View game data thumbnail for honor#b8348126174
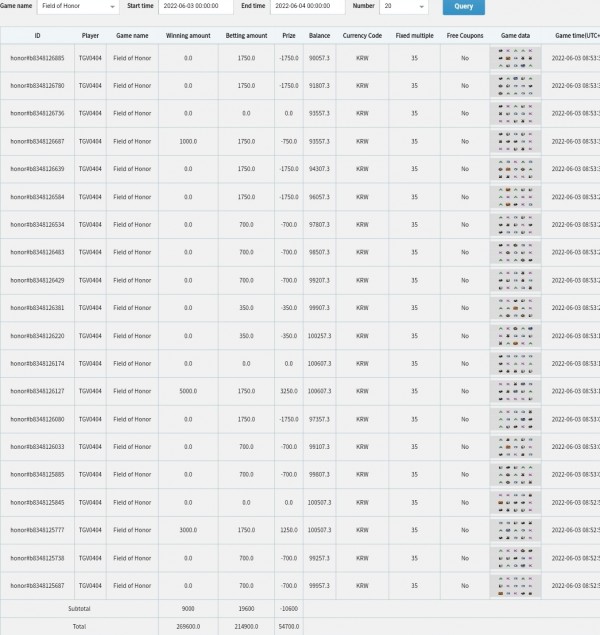The image size is (600, 635). [x=515, y=363]
